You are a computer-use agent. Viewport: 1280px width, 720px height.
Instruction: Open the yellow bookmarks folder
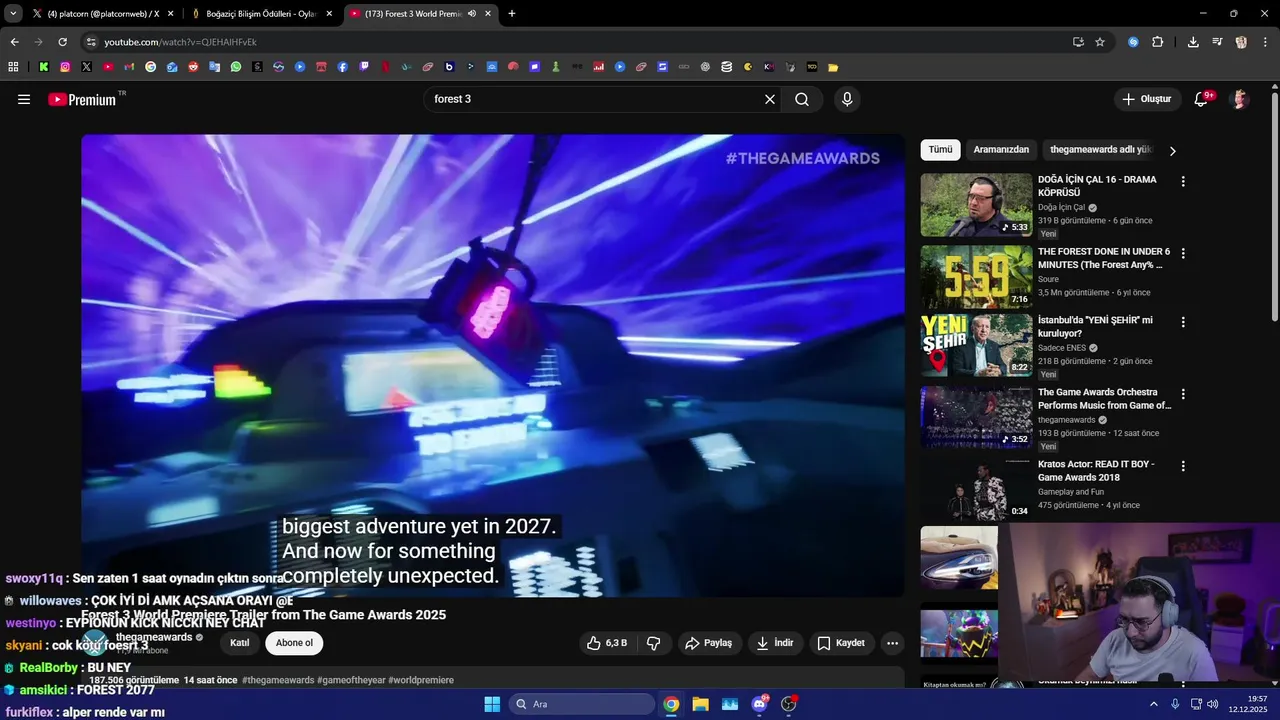click(833, 67)
